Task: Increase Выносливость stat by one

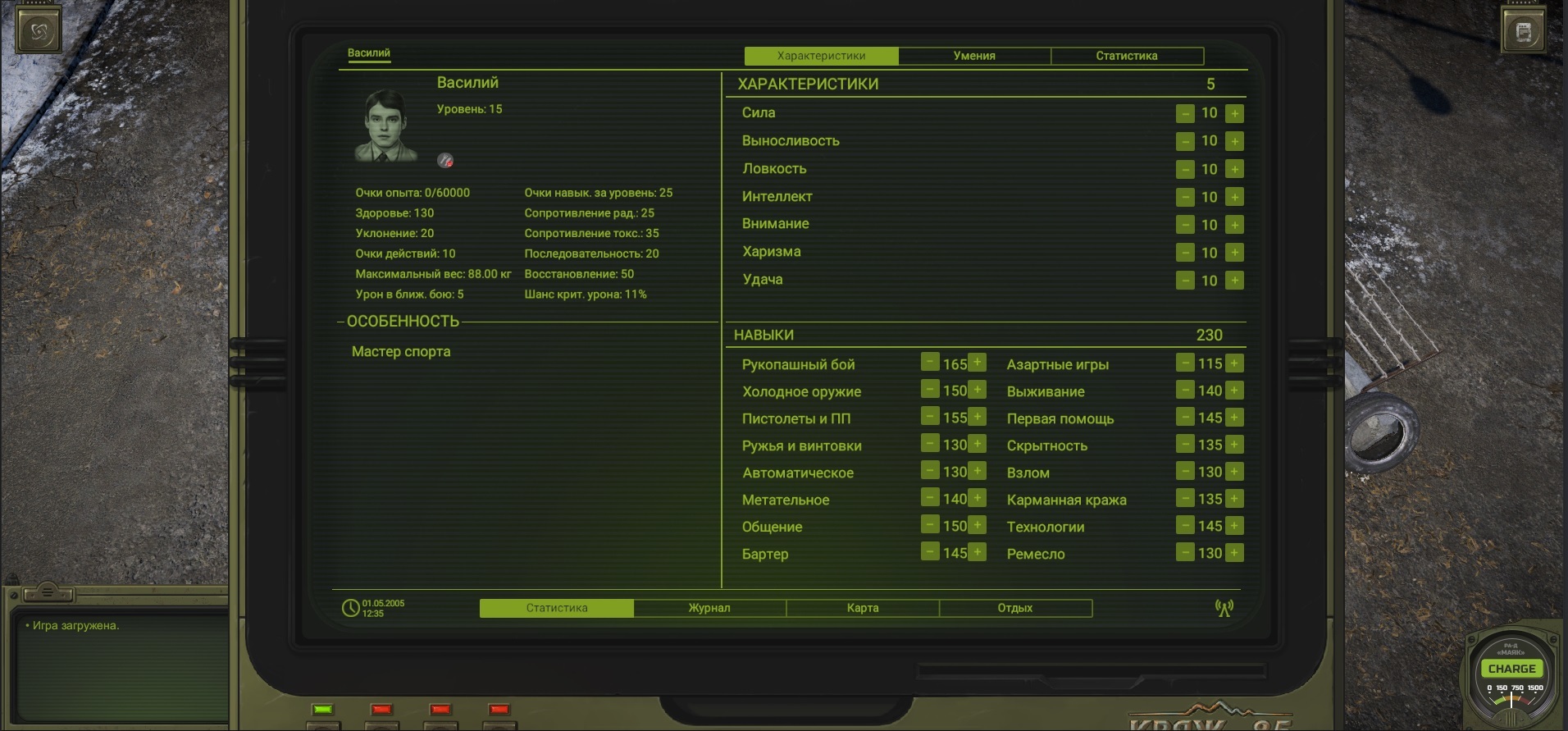Action: tap(1234, 141)
